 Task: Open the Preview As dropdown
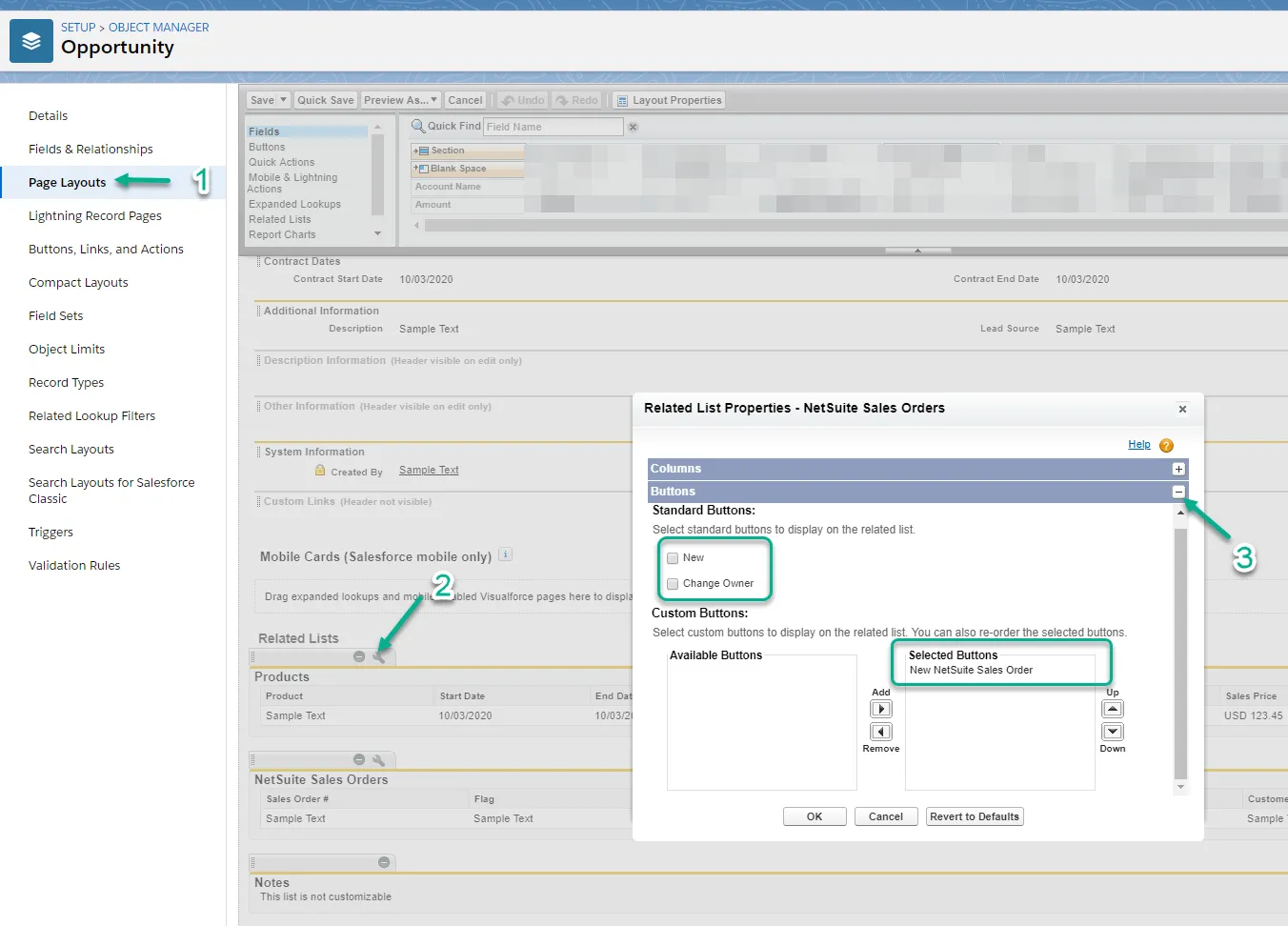point(400,100)
